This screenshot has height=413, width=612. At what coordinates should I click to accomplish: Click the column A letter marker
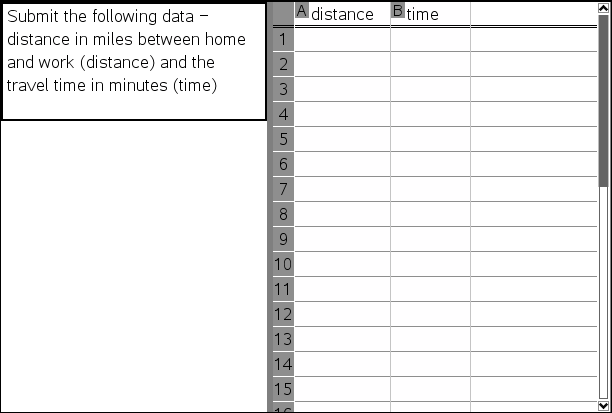[x=302, y=10]
